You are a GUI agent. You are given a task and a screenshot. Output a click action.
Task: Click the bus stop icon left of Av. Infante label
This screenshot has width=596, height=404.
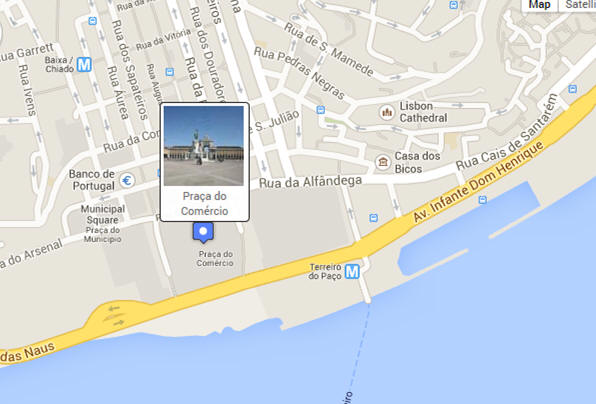(374, 218)
